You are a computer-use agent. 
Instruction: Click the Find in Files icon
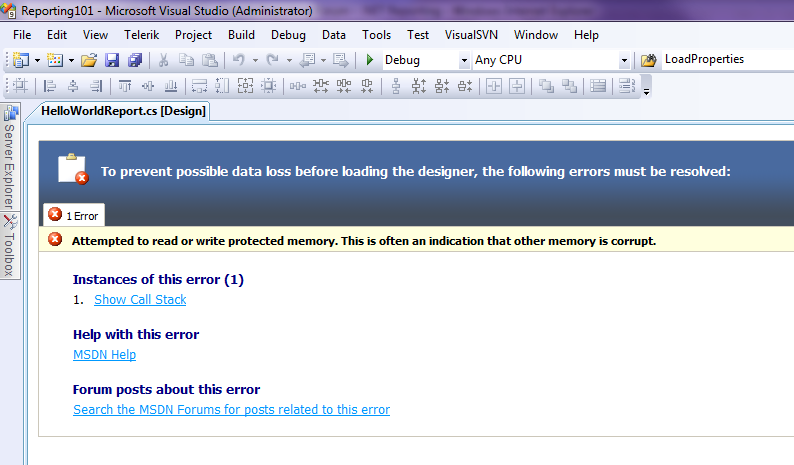click(648, 60)
